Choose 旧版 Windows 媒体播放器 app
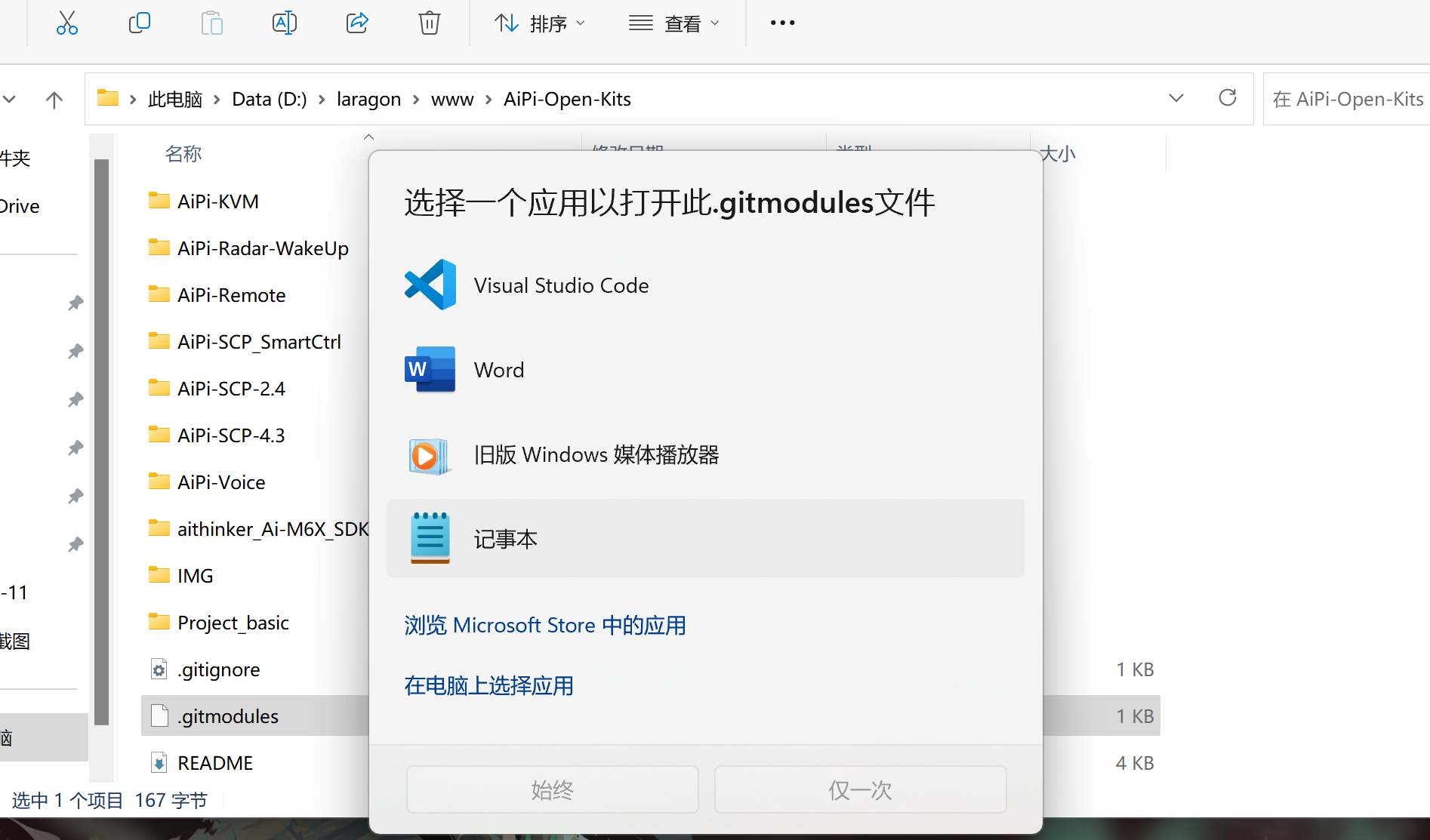This screenshot has width=1430, height=840. (x=705, y=454)
